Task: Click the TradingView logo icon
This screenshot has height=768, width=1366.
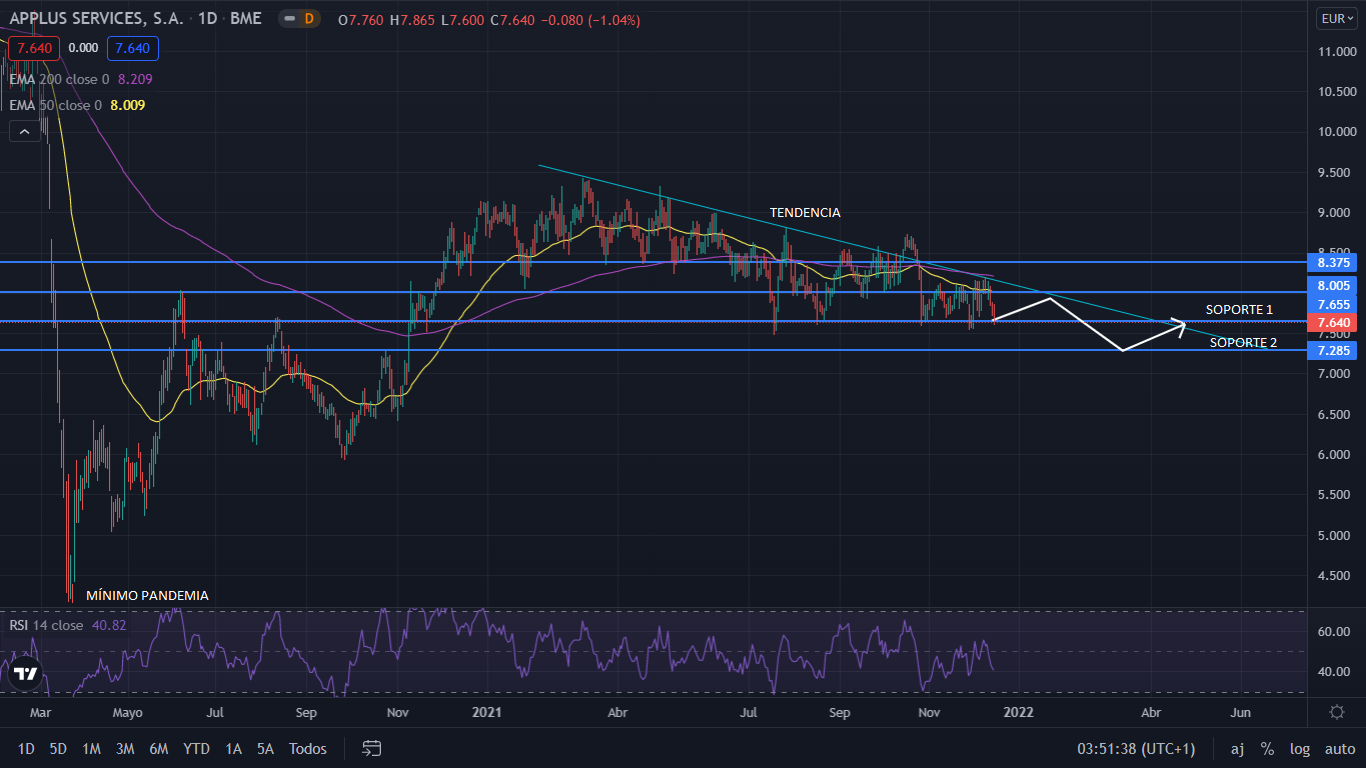Action: tap(26, 674)
